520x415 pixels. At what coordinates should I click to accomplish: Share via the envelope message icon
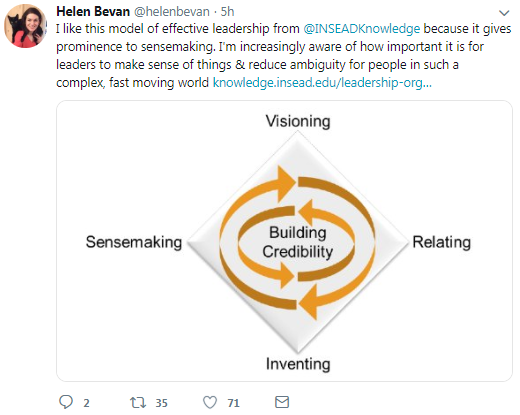(282, 402)
